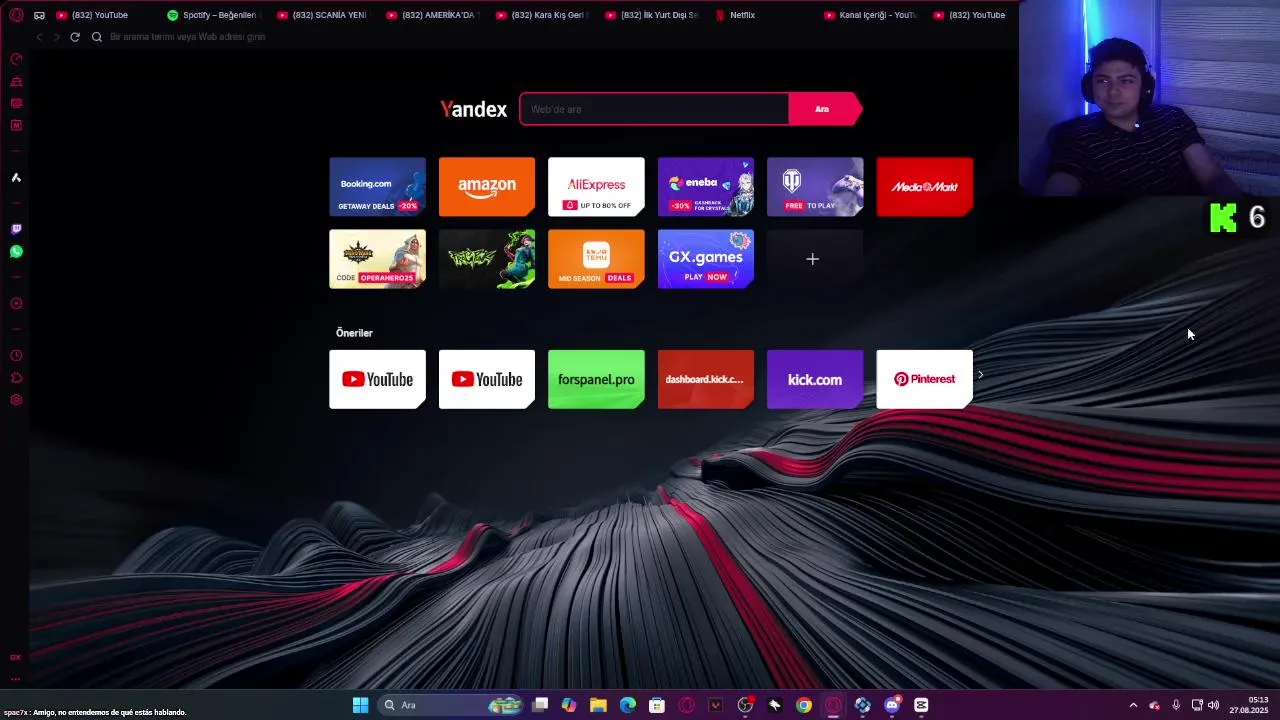Open the Opera GX main menu logo

pos(16,15)
